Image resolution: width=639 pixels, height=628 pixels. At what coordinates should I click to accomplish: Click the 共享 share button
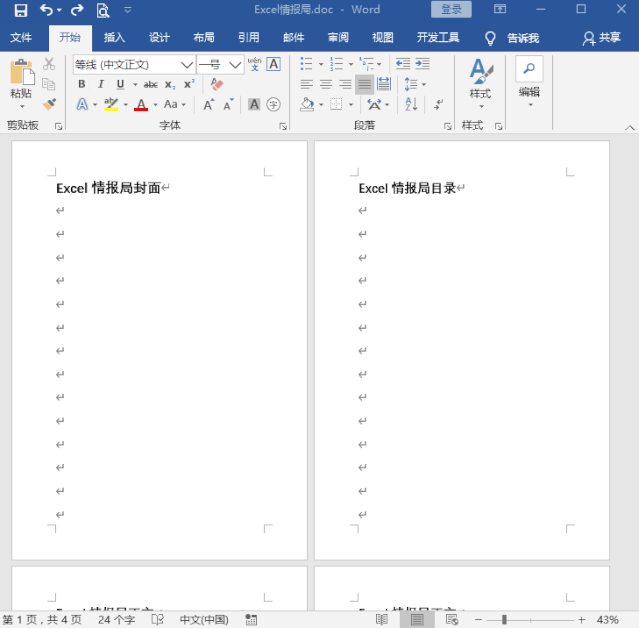coord(602,38)
